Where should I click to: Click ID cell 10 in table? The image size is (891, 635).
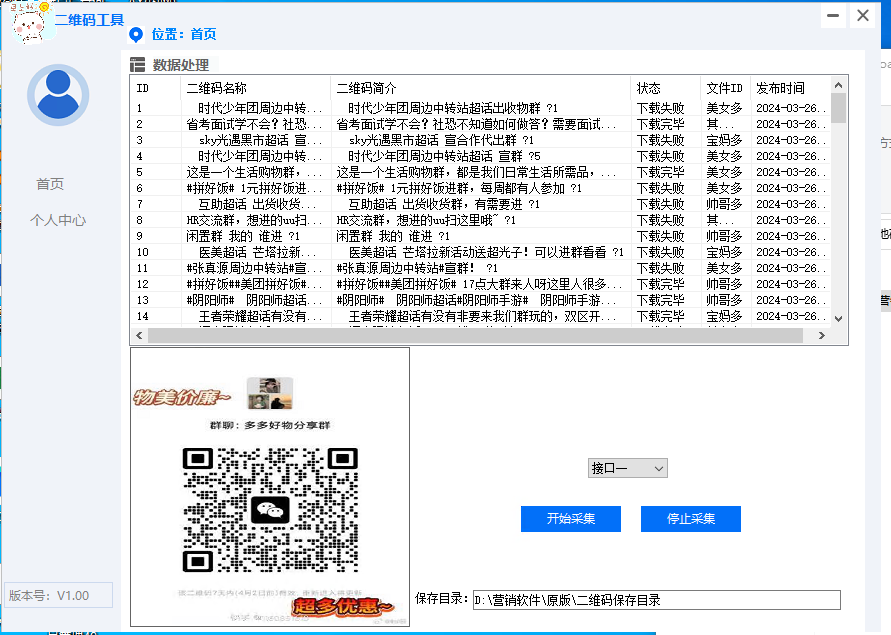click(x=143, y=252)
